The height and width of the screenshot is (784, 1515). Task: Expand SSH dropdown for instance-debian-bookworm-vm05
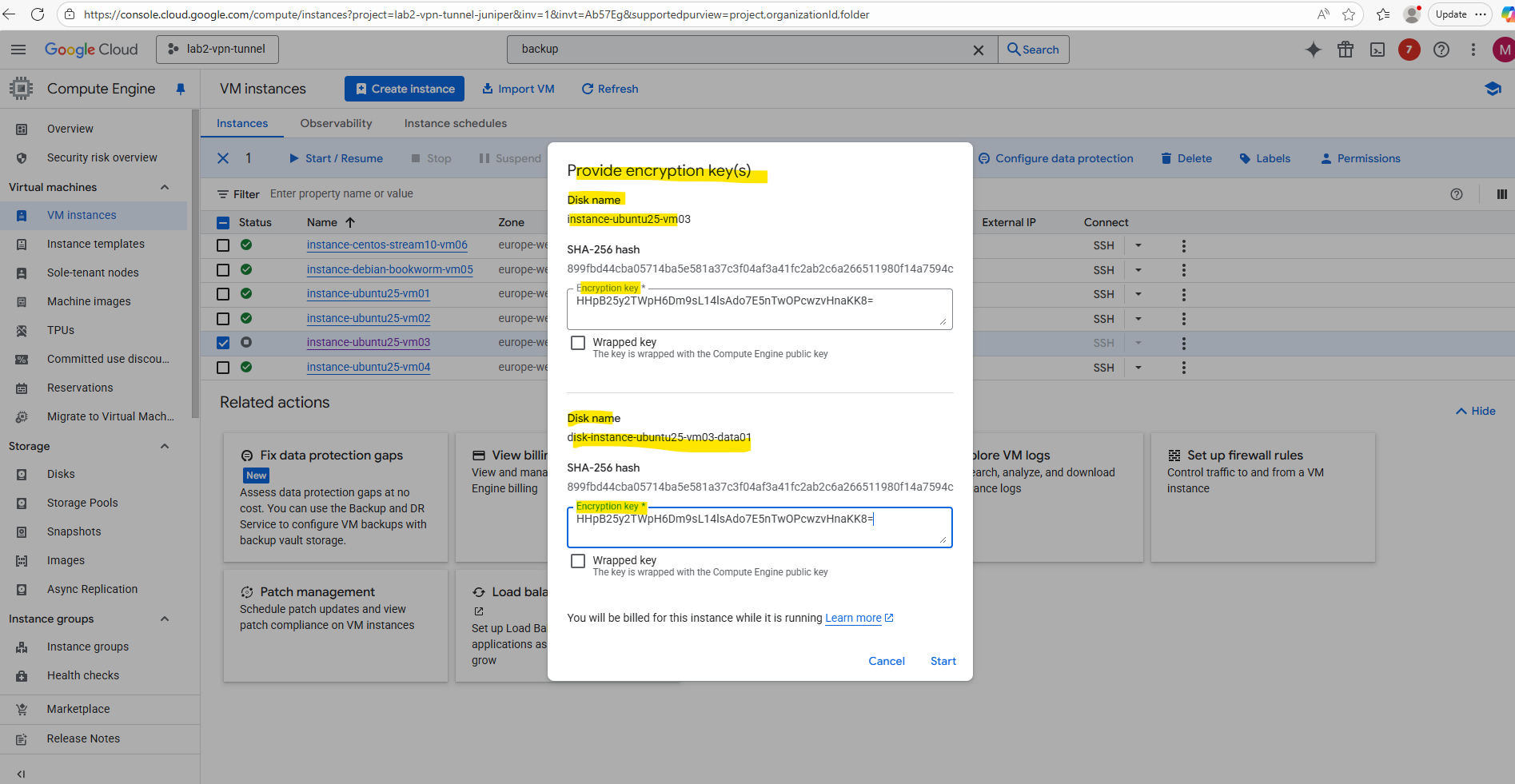[x=1138, y=270]
